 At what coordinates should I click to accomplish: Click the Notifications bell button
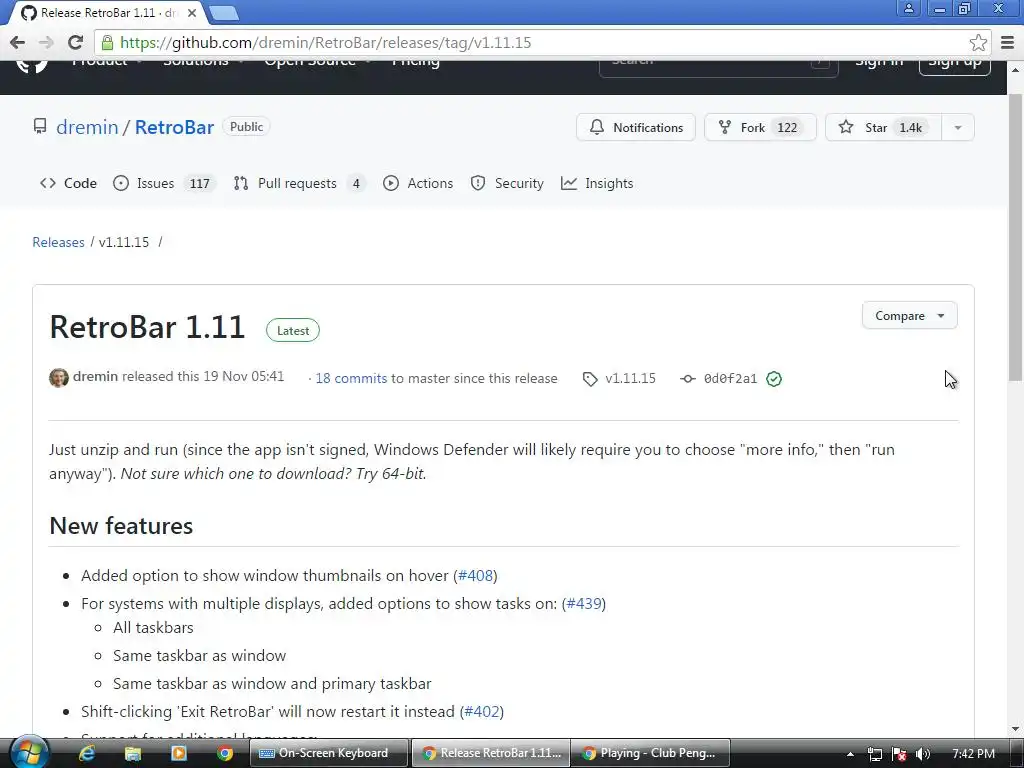pos(635,127)
